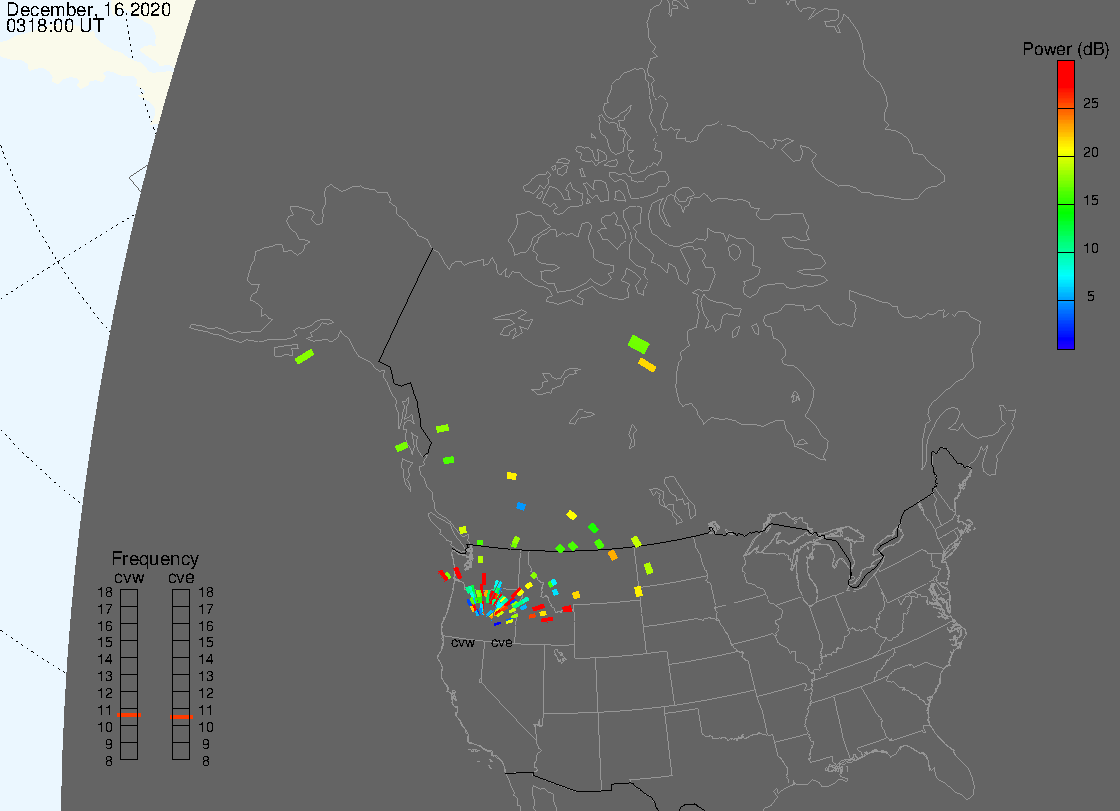Click the 0318:00 UT time stamp

(55, 26)
